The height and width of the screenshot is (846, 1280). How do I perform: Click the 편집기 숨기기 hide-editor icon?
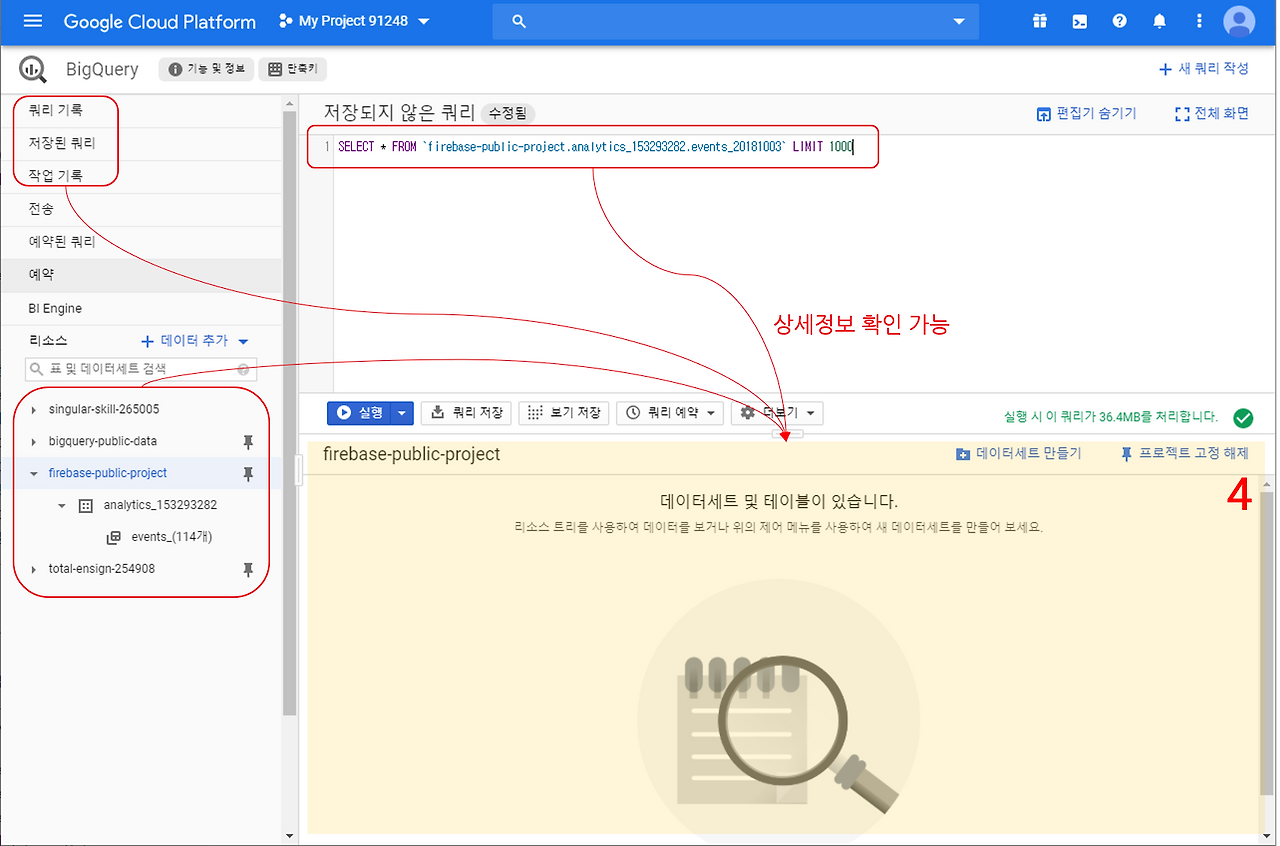tap(1043, 113)
